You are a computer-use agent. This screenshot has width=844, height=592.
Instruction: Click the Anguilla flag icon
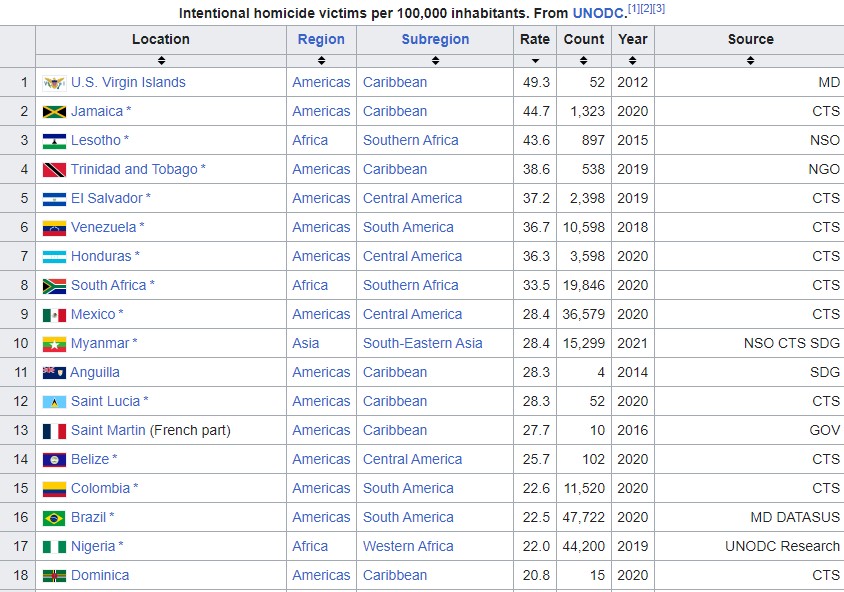(54, 372)
